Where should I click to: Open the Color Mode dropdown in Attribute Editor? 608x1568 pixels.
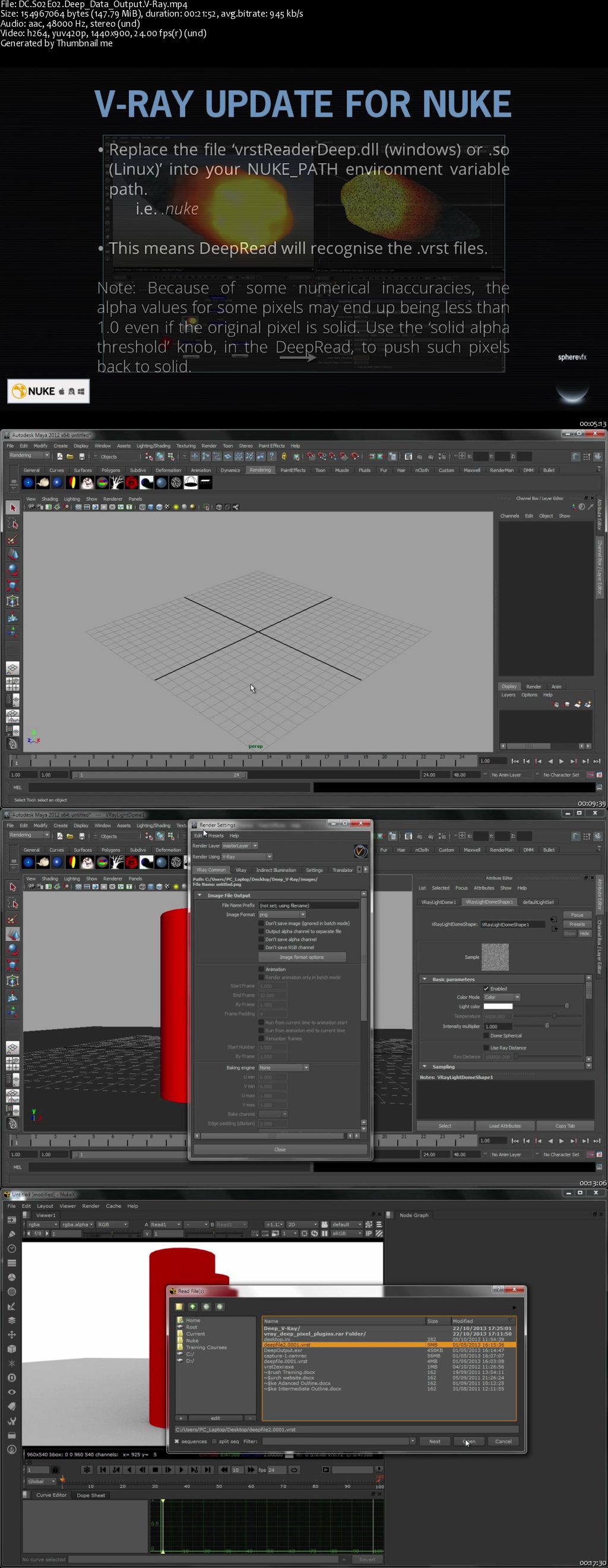pyautogui.click(x=501, y=997)
